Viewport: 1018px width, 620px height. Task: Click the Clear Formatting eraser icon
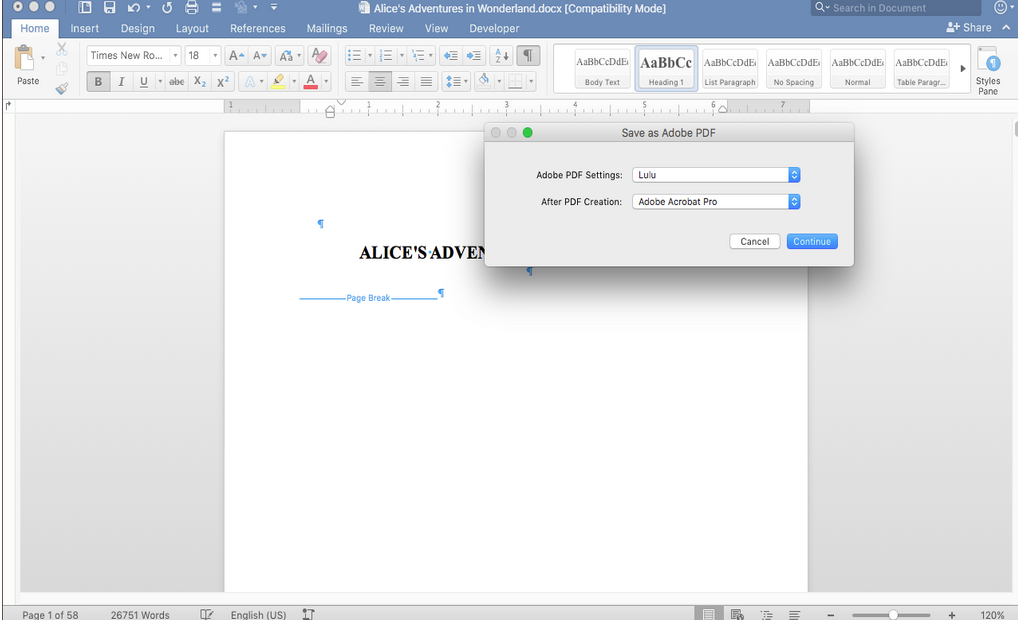coord(319,56)
